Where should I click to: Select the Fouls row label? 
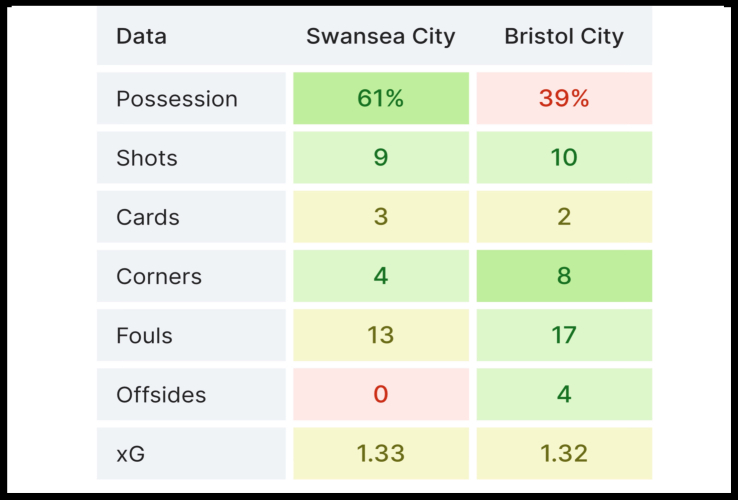144,335
